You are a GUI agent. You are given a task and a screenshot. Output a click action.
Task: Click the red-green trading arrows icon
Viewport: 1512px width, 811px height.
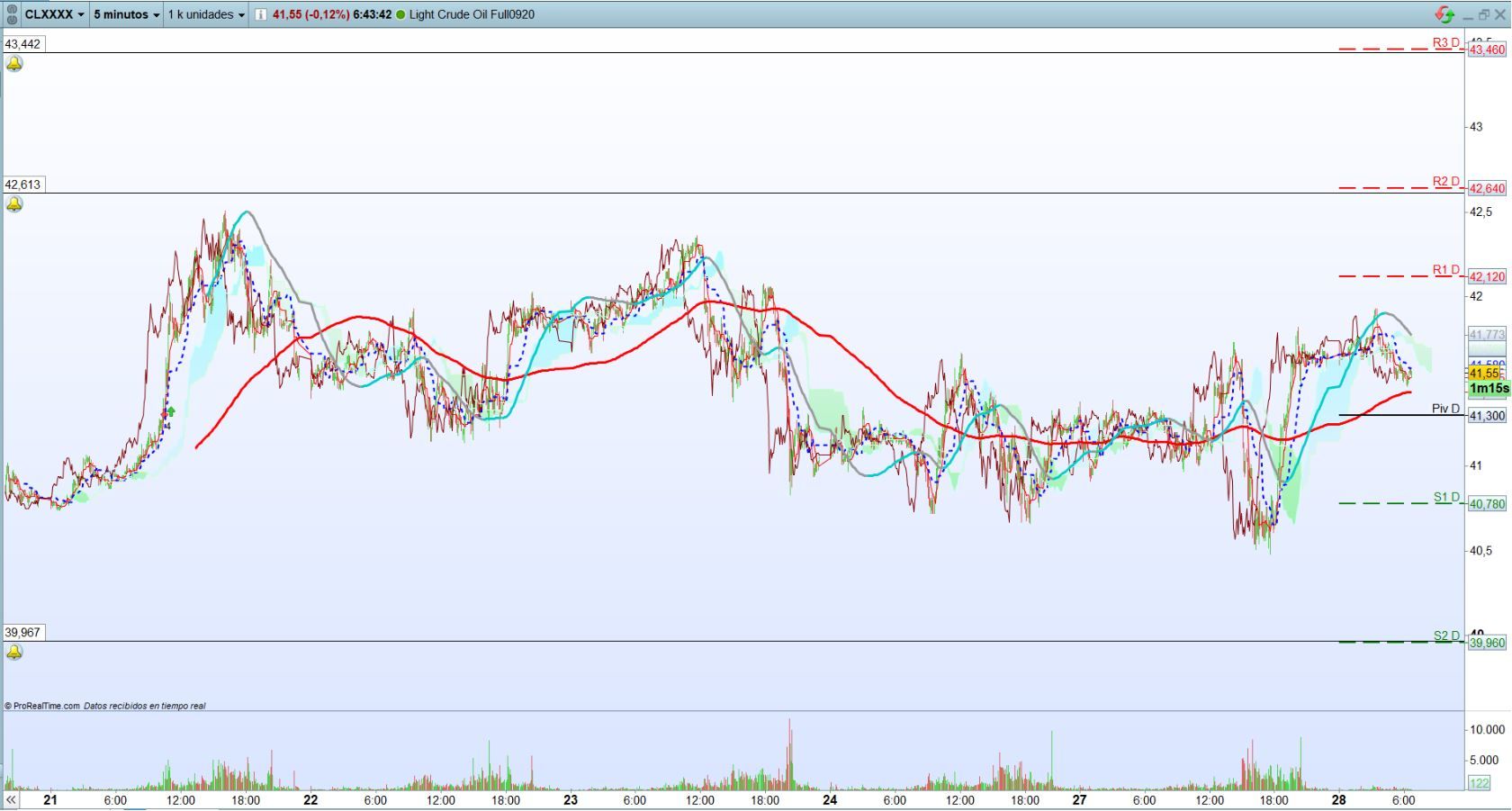coord(1444,14)
